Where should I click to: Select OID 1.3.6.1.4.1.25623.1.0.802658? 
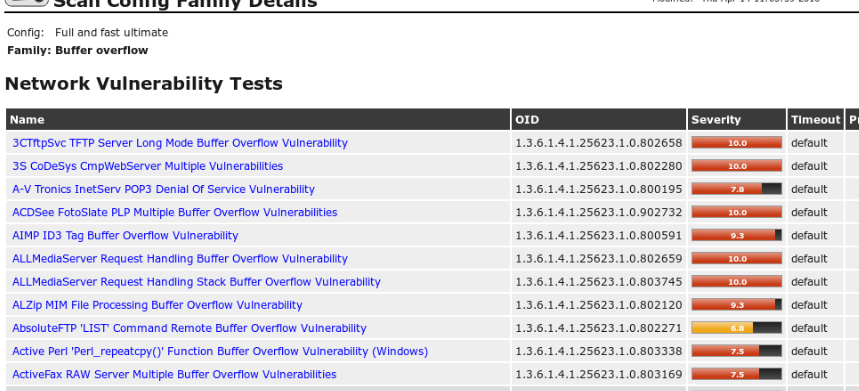(x=599, y=143)
